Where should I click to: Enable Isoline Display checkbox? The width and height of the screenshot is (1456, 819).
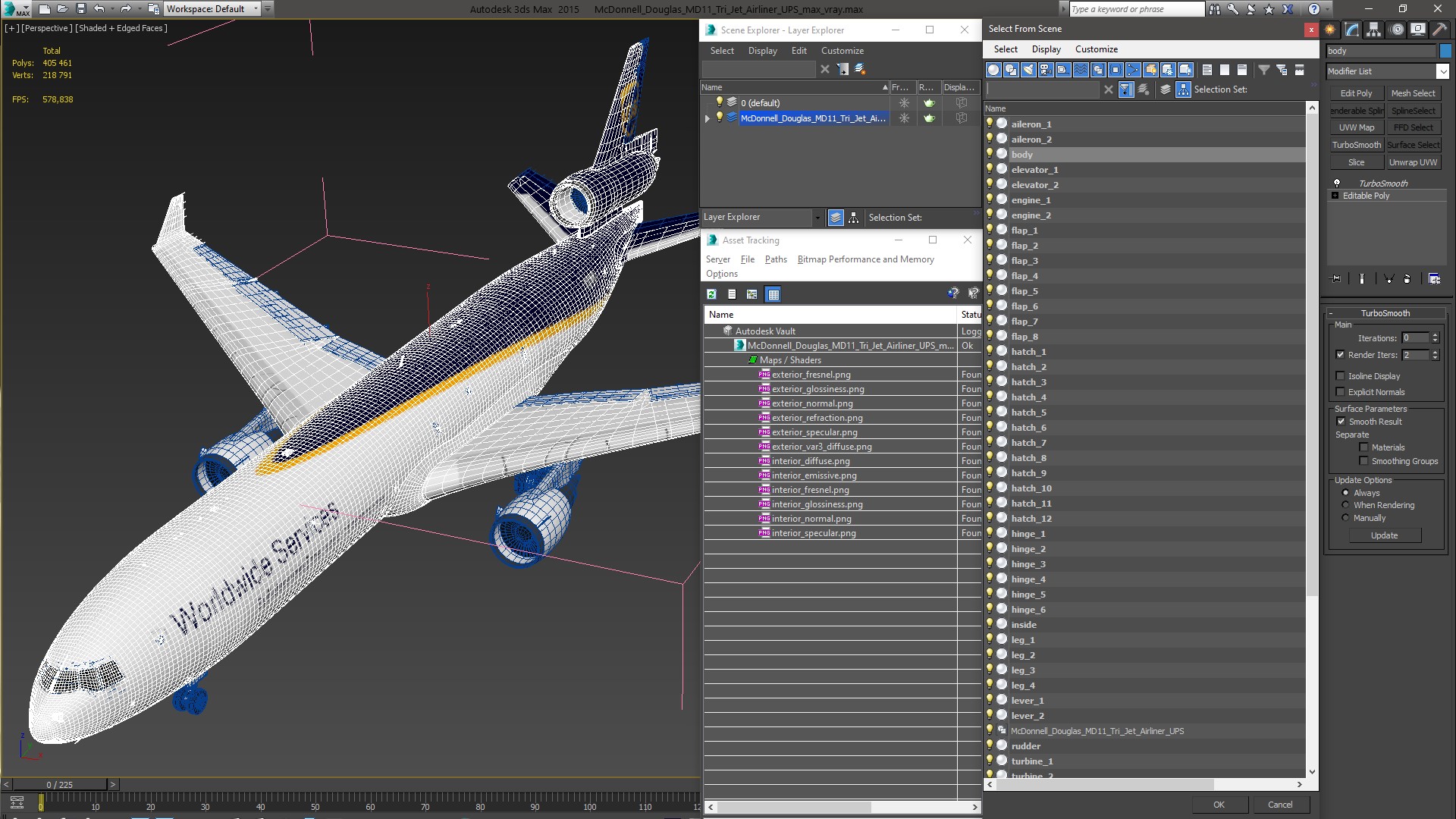point(1340,376)
